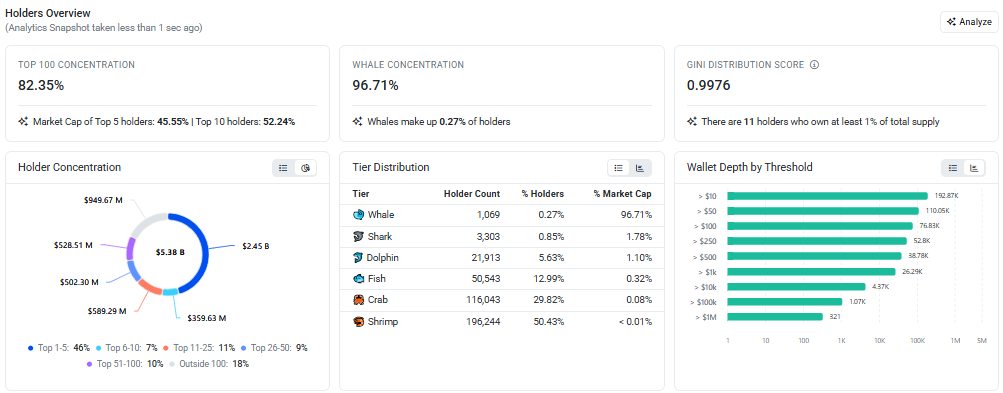Click the % Holders column header
The width and height of the screenshot is (1003, 393).
click(x=544, y=194)
